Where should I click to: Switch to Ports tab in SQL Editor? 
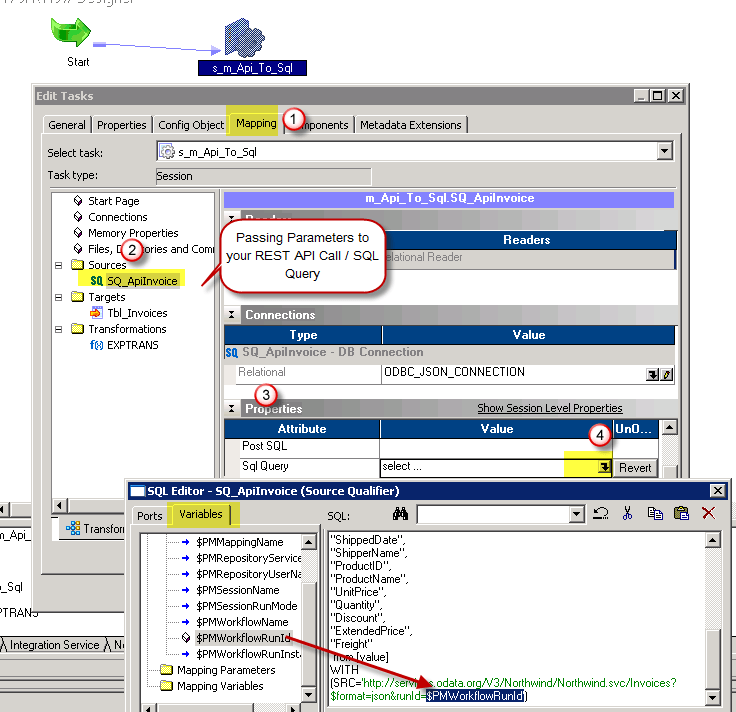(149, 516)
